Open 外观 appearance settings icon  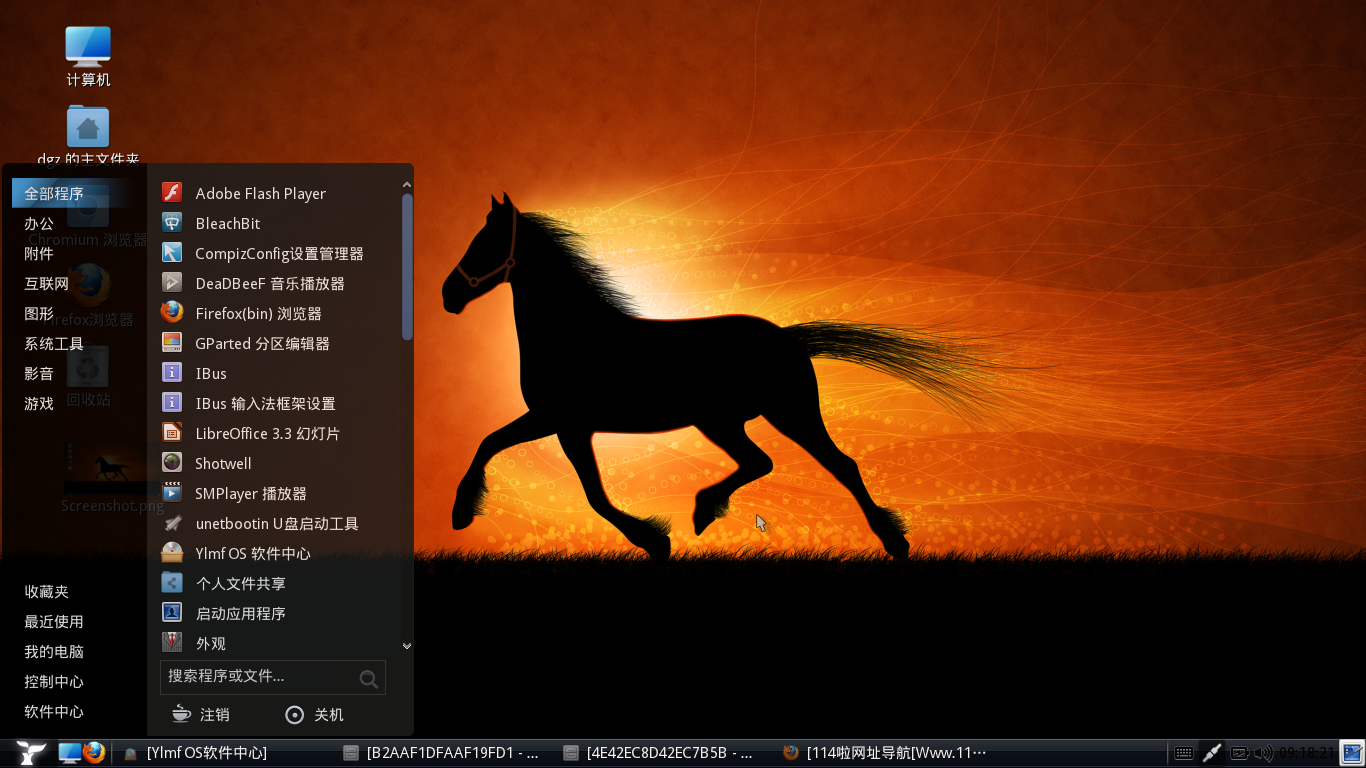(172, 643)
